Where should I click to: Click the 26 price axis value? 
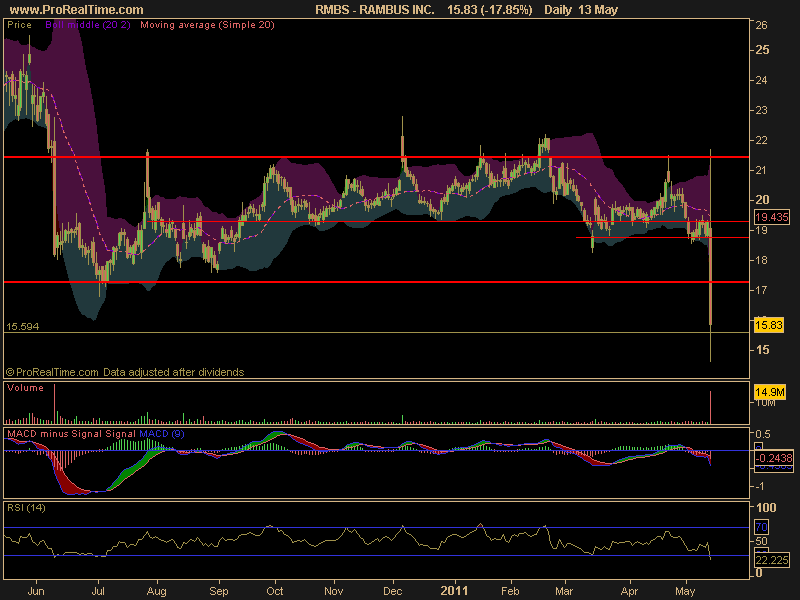761,25
